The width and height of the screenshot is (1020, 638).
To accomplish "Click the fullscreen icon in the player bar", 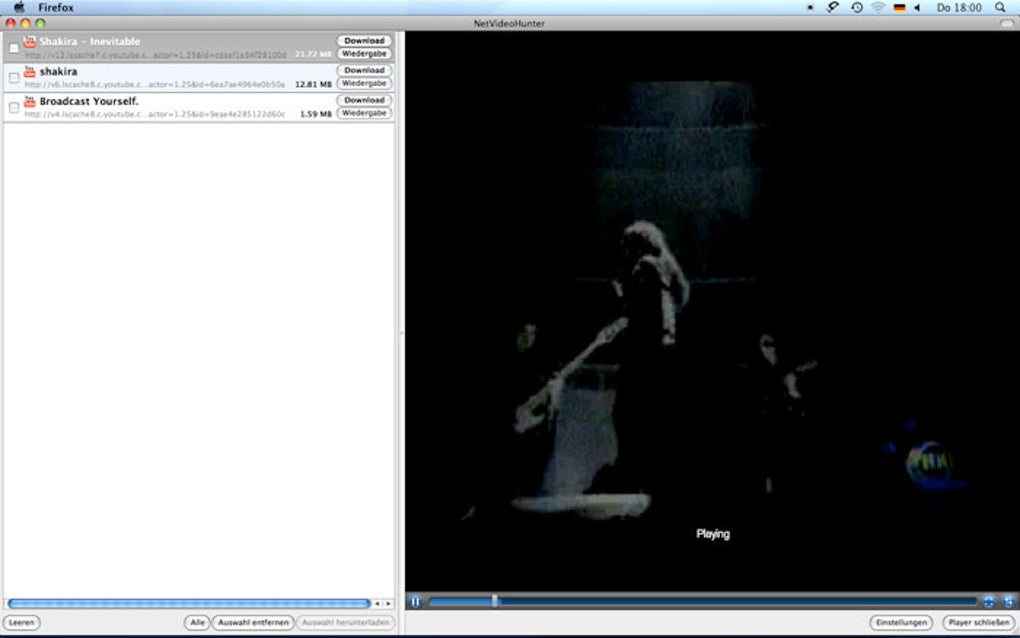I will click(1008, 602).
